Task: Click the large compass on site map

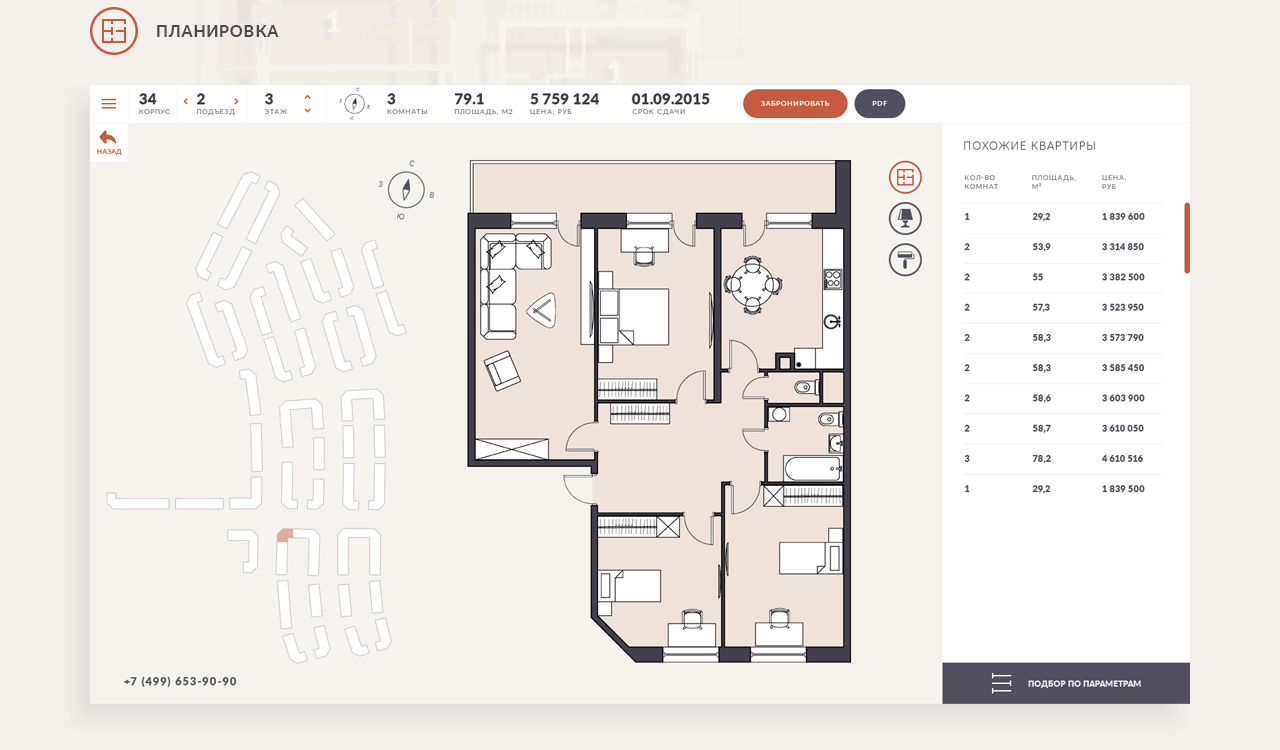Action: pyautogui.click(x=406, y=189)
